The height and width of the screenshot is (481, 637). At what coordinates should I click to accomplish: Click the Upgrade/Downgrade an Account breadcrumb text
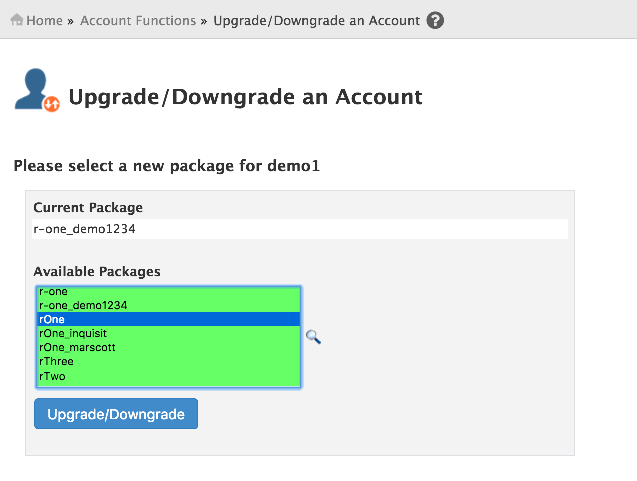tap(317, 20)
